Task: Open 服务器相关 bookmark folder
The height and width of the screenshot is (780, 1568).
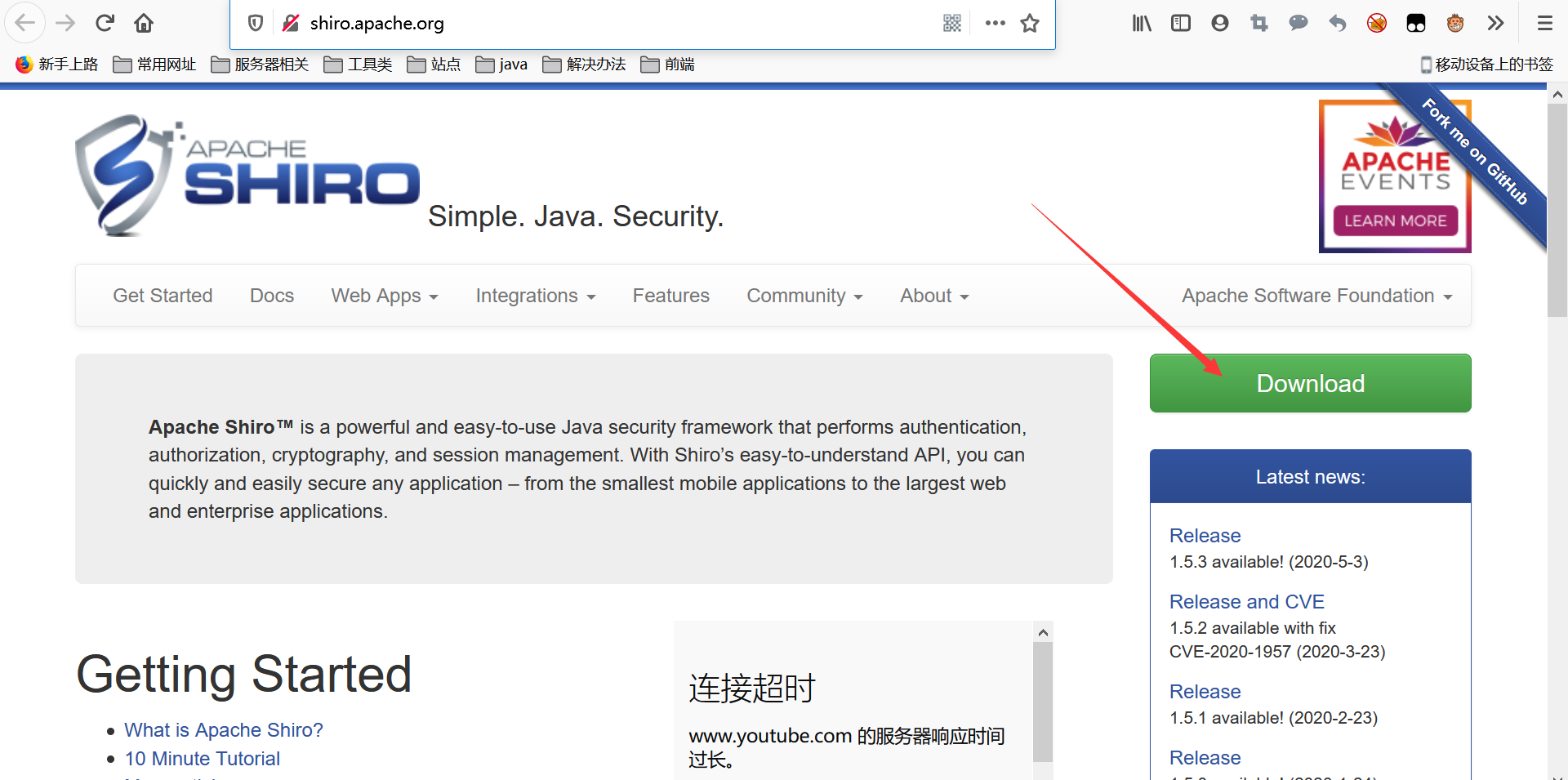Action: click(x=261, y=65)
